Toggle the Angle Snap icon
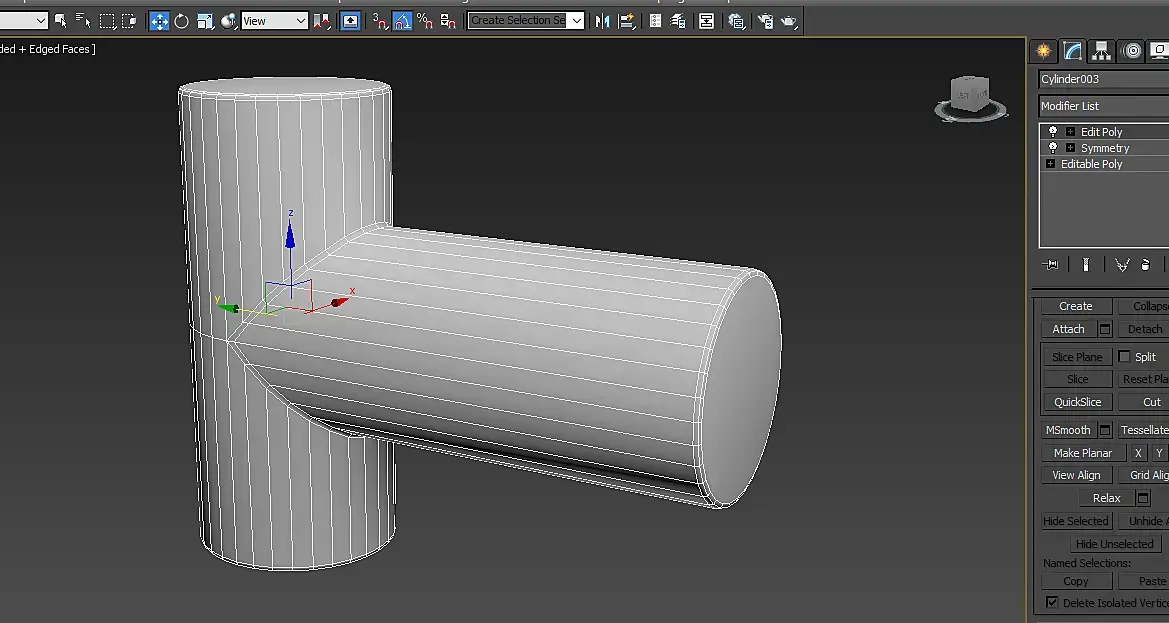This screenshot has width=1169, height=623. 402,21
